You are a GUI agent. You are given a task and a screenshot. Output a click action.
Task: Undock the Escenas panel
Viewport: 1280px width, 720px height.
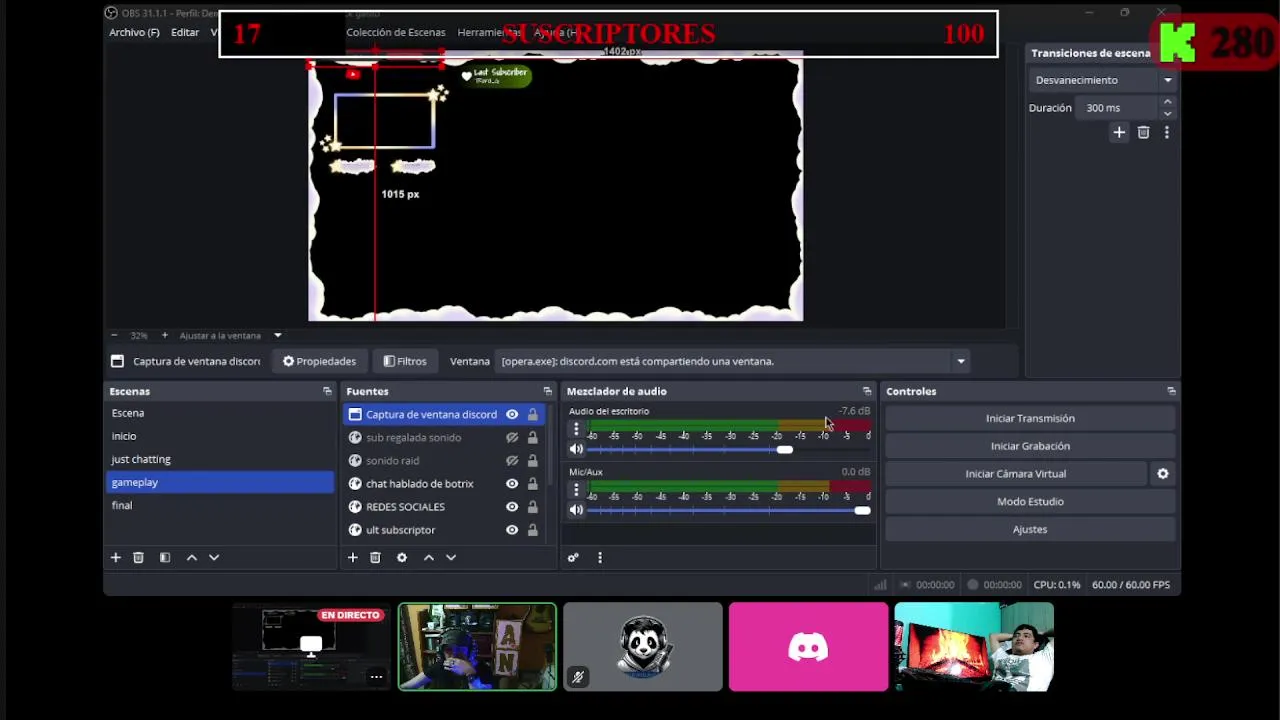coord(327,391)
